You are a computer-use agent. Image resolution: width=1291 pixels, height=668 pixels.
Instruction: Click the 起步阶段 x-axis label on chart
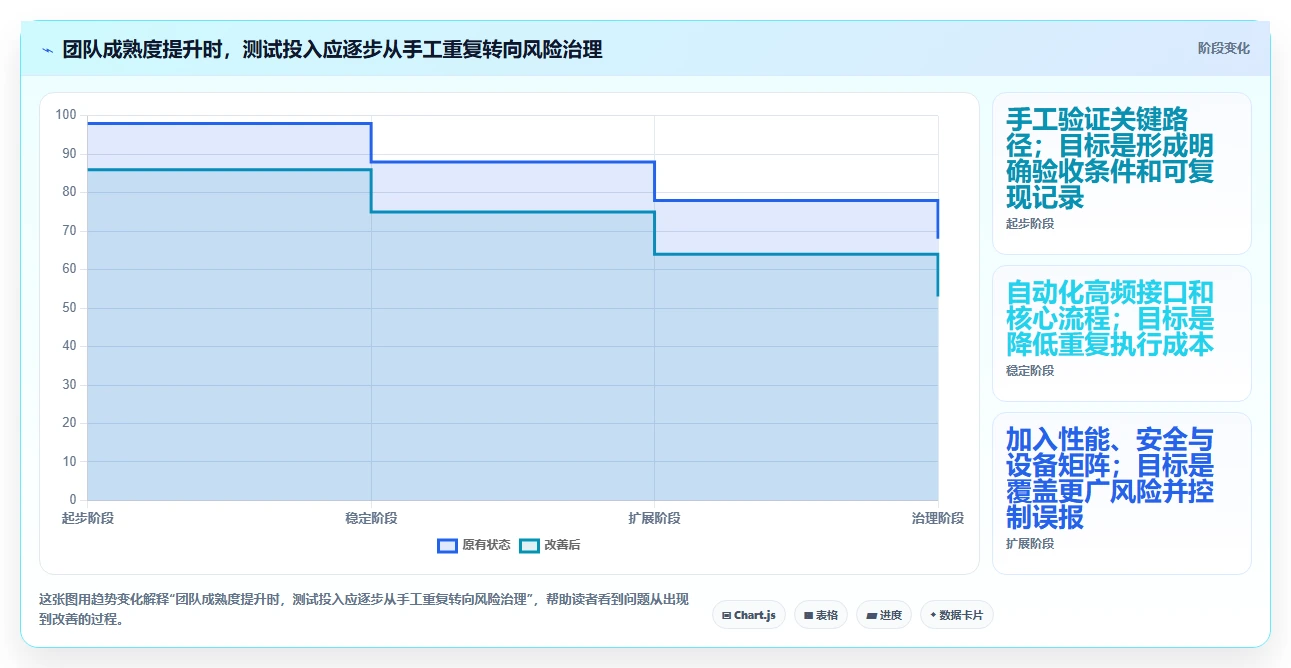pyautogui.click(x=88, y=518)
